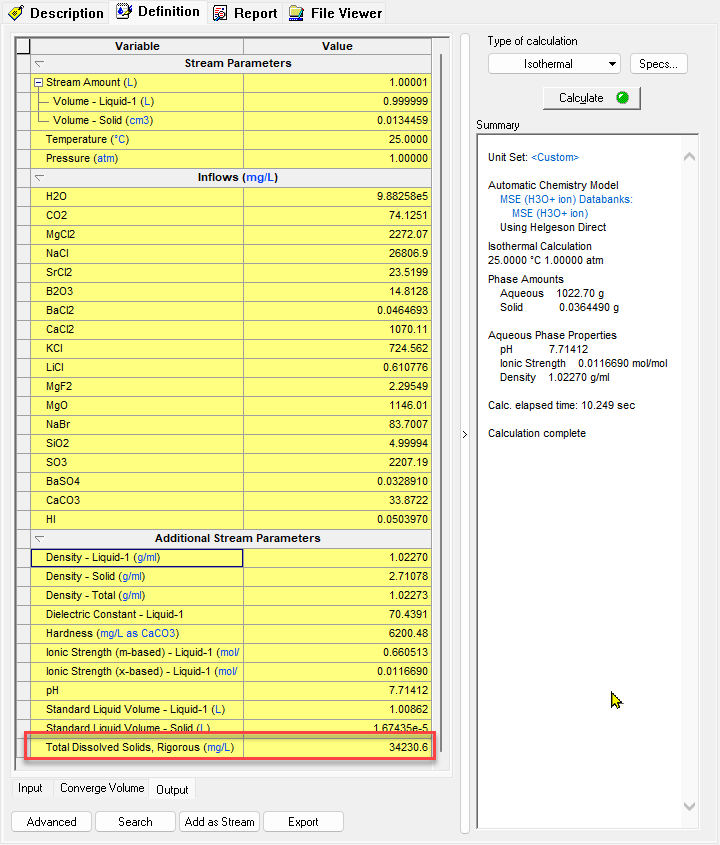Click the NaBr row label
The height and width of the screenshot is (845, 720).
pos(137,424)
